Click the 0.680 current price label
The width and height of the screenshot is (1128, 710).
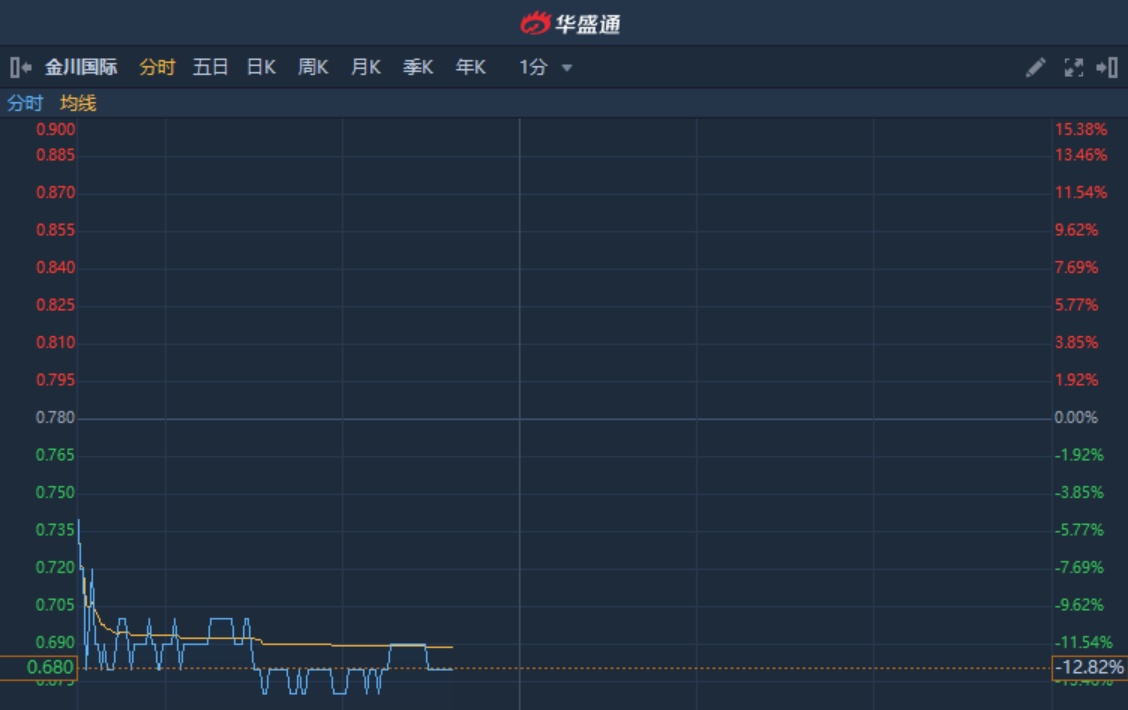click(x=39, y=668)
